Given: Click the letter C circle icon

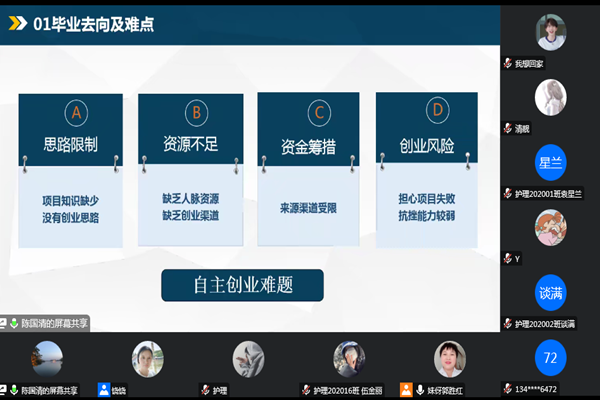Looking at the screenshot, I should [x=316, y=111].
